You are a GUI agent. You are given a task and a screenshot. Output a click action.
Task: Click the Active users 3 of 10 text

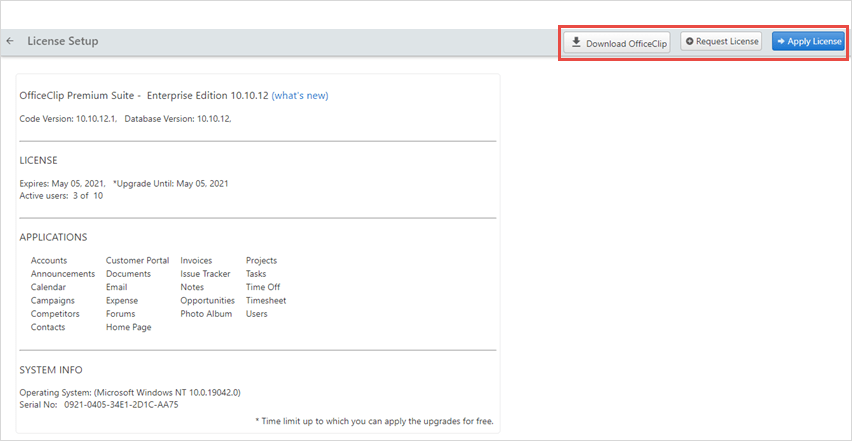pyautogui.click(x=61, y=196)
